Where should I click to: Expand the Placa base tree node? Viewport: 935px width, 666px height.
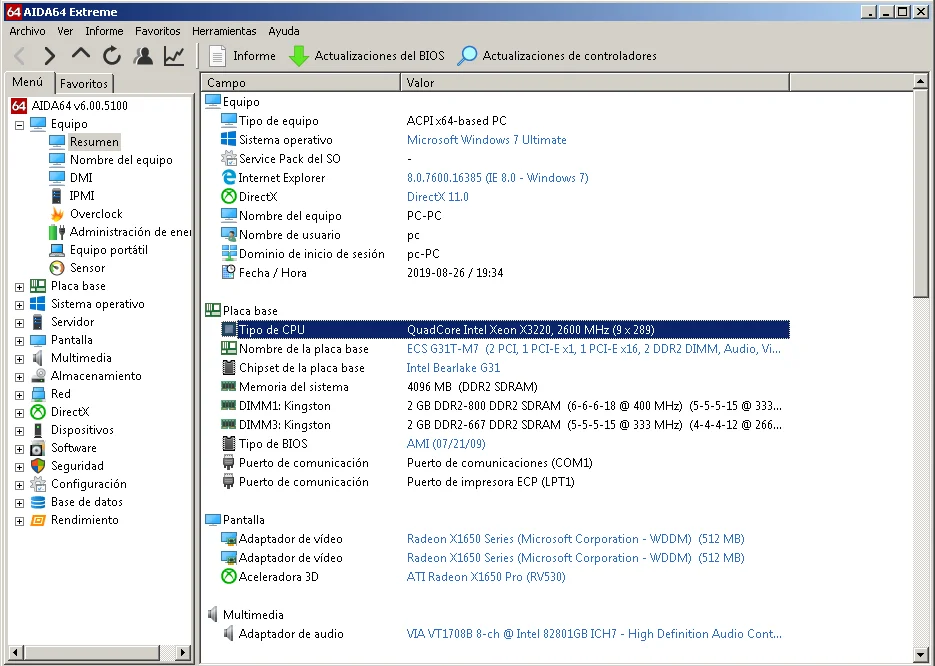coord(19,287)
